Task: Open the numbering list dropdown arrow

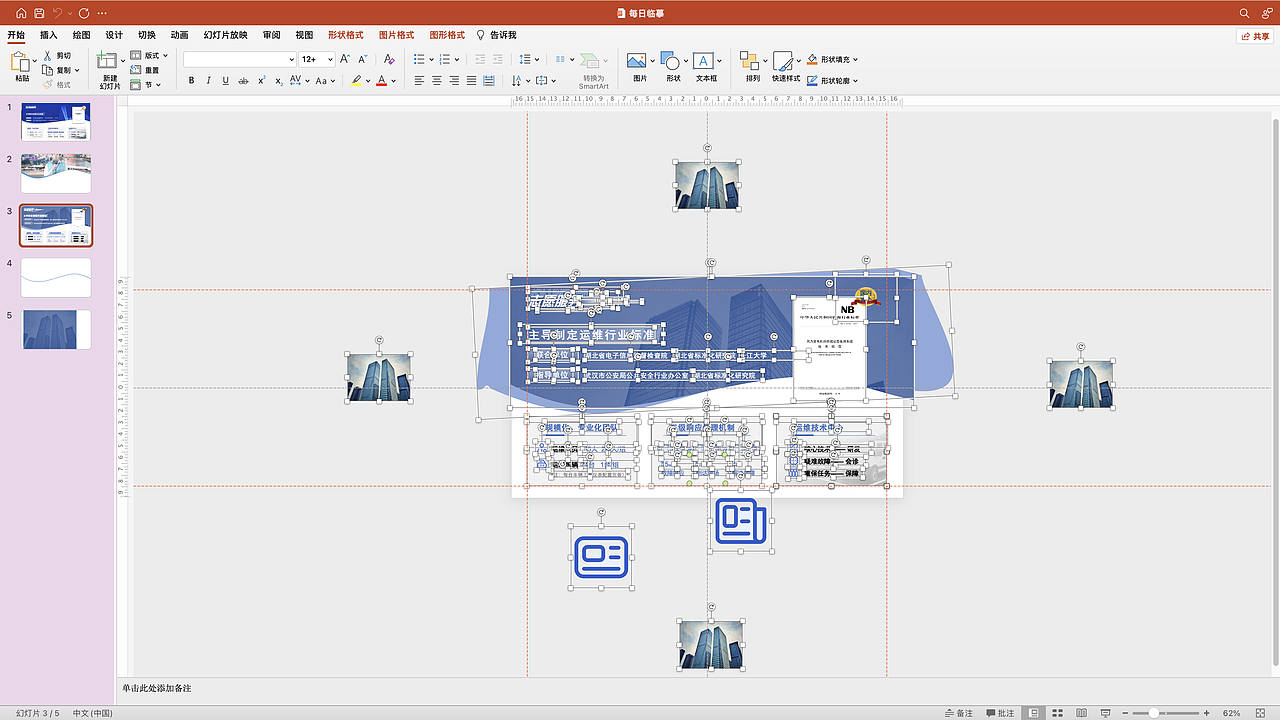Action: (458, 59)
